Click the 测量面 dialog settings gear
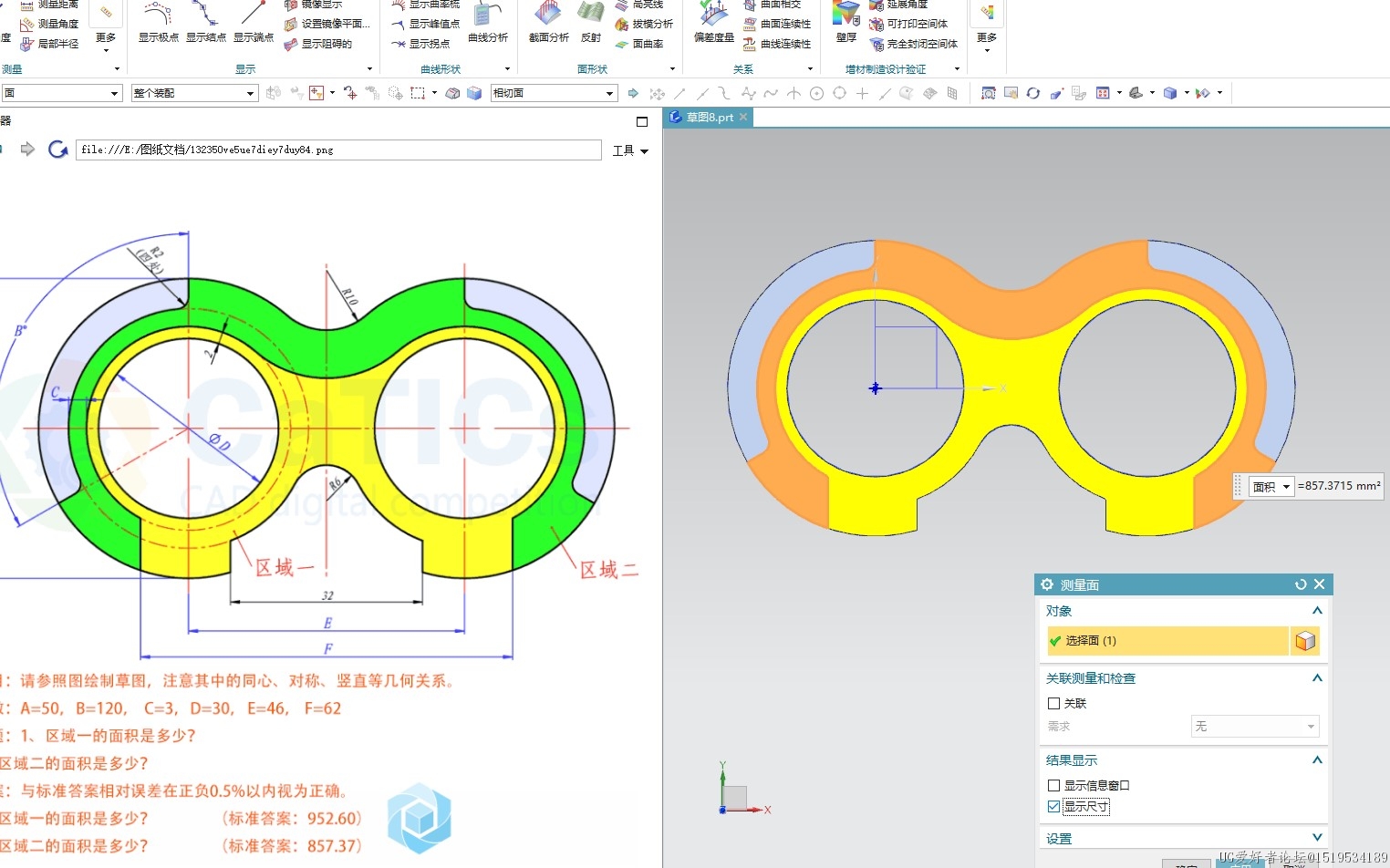Screen dimensions: 1390x868 [x=1047, y=584]
